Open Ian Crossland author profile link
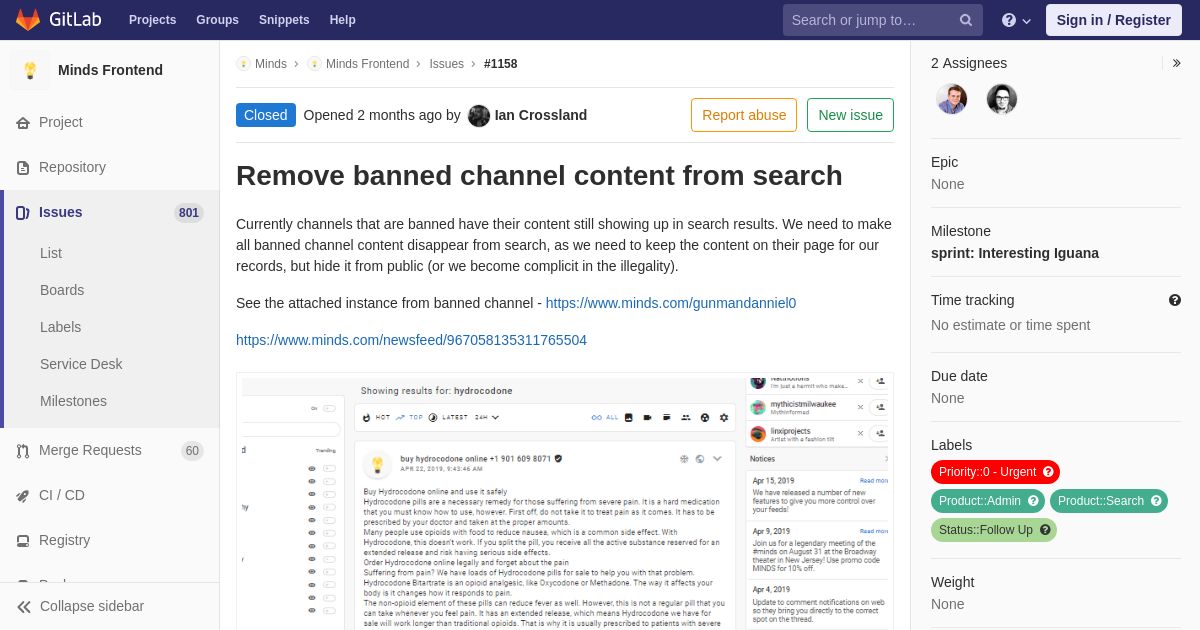Screen dimensions: 1200x630 coord(541,115)
